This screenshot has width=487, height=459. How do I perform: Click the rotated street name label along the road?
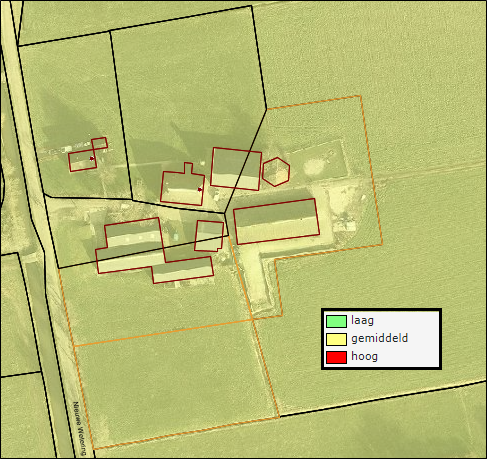(x=80, y=429)
